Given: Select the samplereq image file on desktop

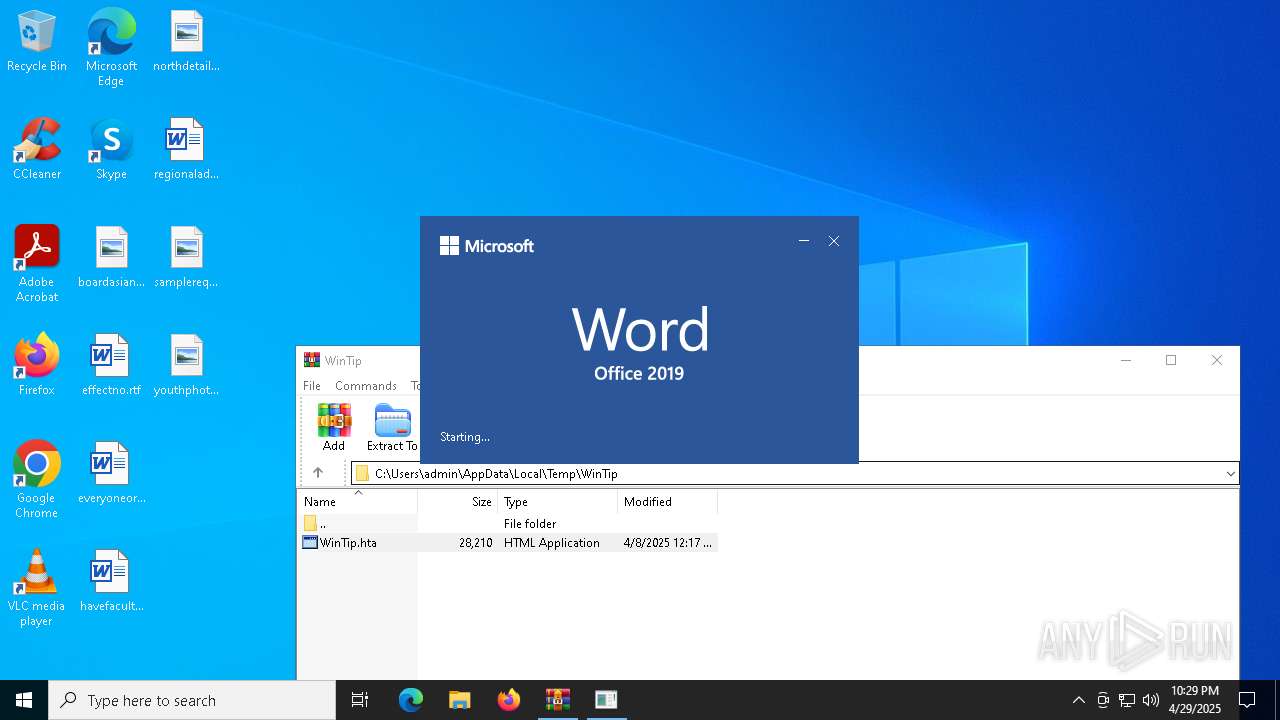Looking at the screenshot, I should tap(186, 258).
